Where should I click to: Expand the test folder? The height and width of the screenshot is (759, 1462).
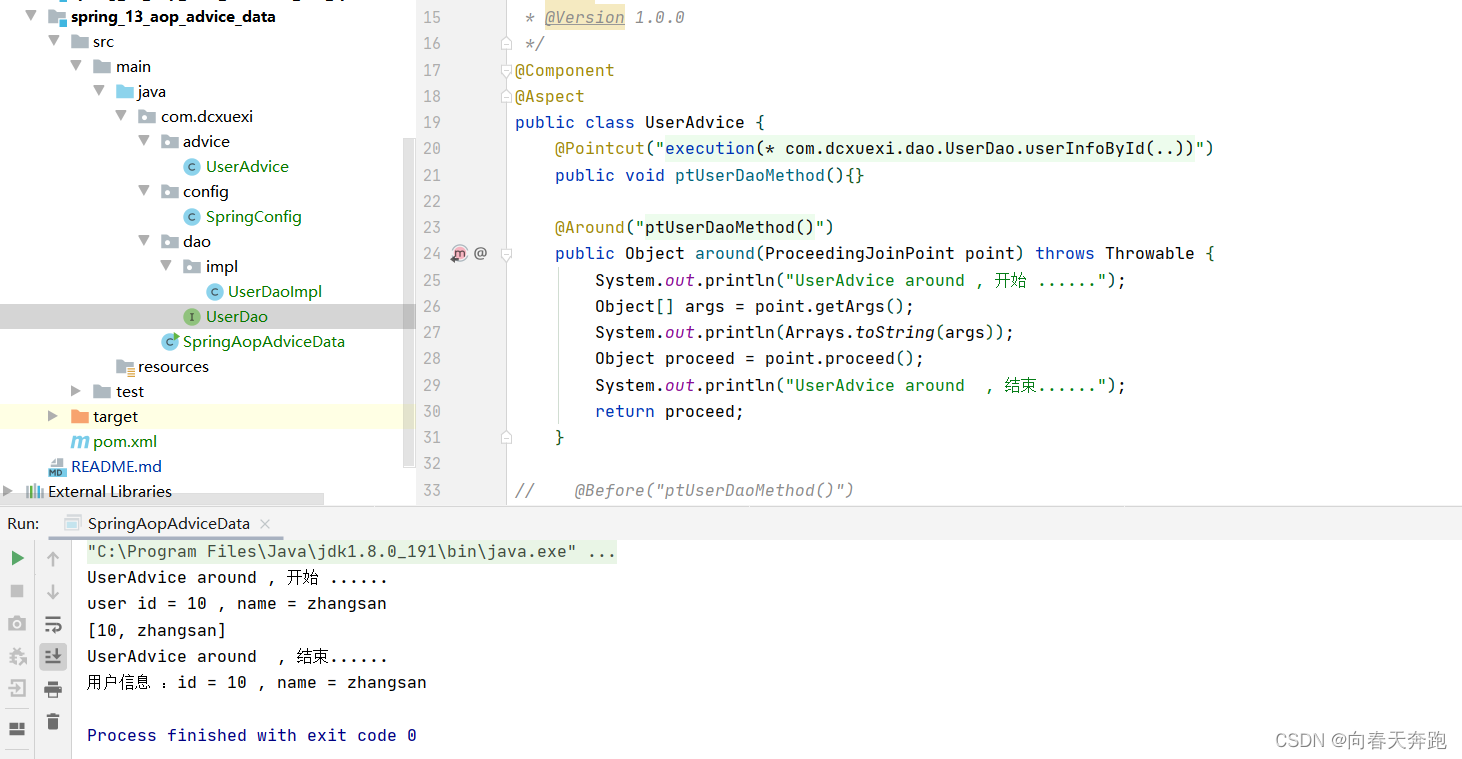[x=76, y=391]
